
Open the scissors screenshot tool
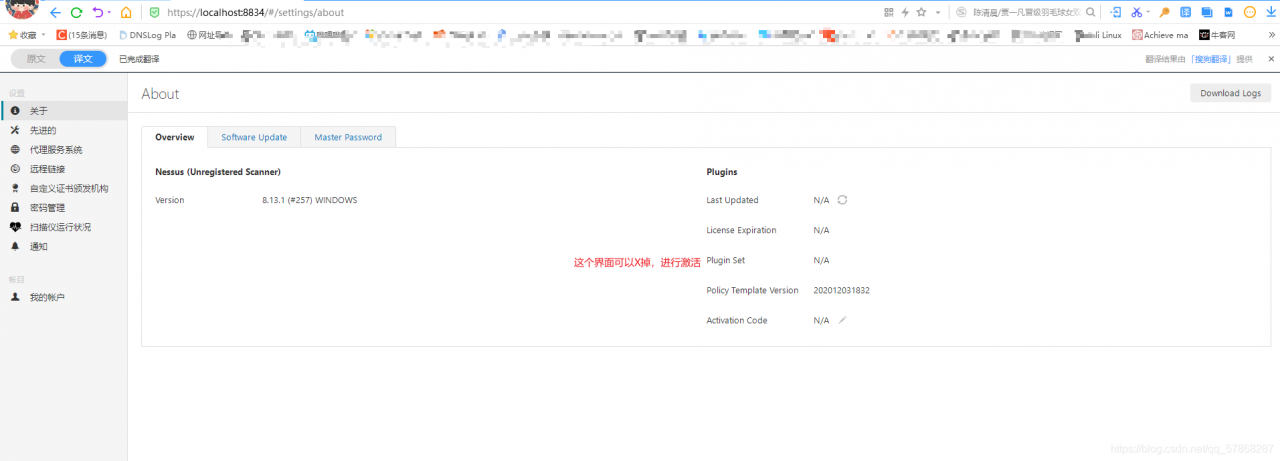(1136, 13)
